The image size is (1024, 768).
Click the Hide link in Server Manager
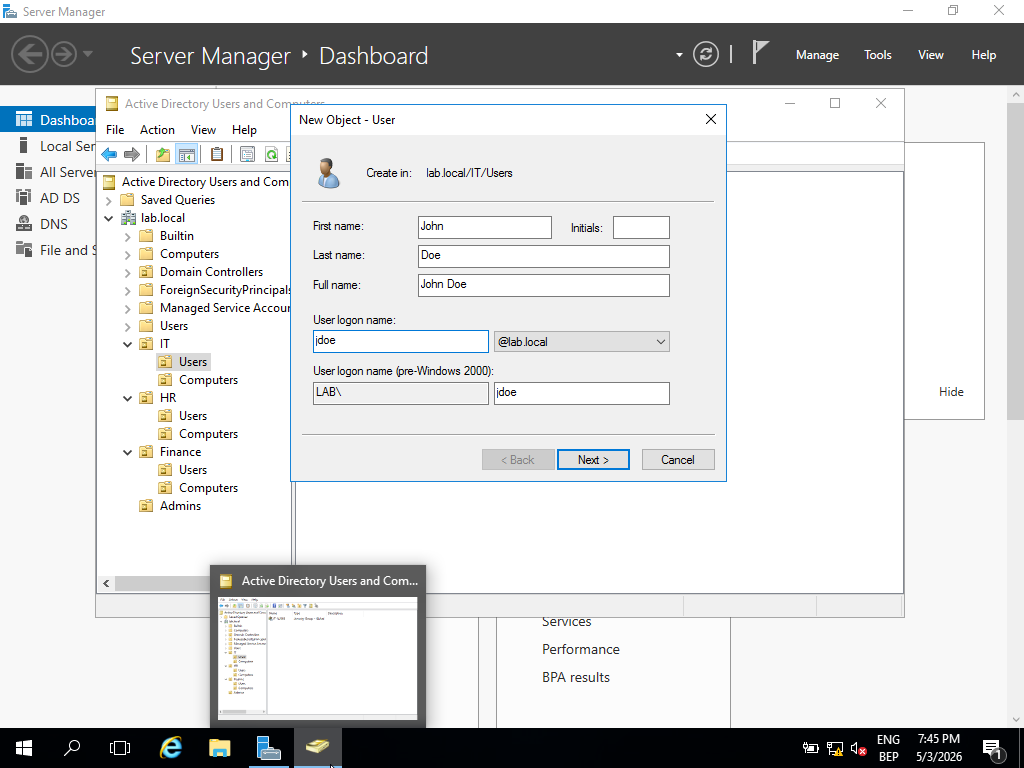(x=951, y=392)
